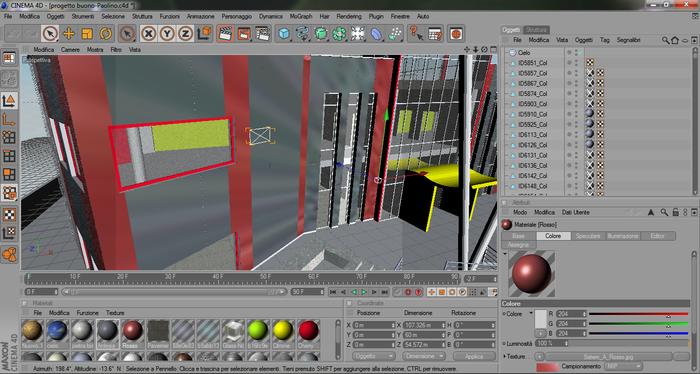Select the Rotate tool icon
700x374 pixels.
click(x=106, y=33)
